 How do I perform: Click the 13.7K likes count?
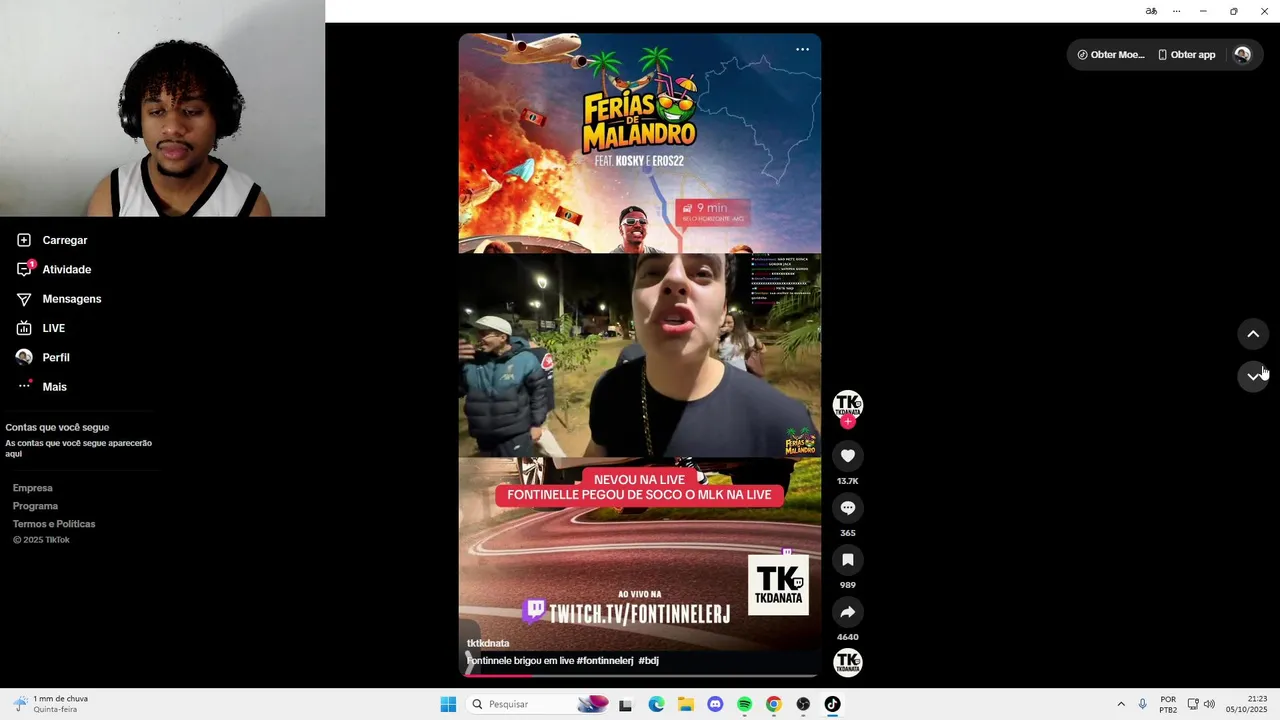tap(847, 481)
